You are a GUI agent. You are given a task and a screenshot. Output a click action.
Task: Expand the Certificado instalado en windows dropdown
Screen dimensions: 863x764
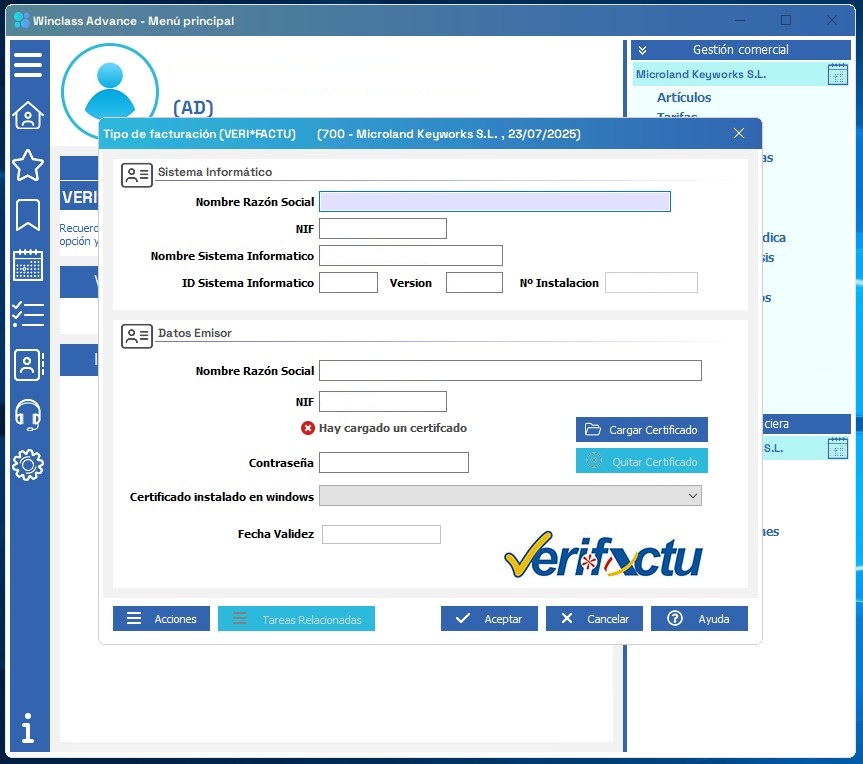tap(693, 496)
